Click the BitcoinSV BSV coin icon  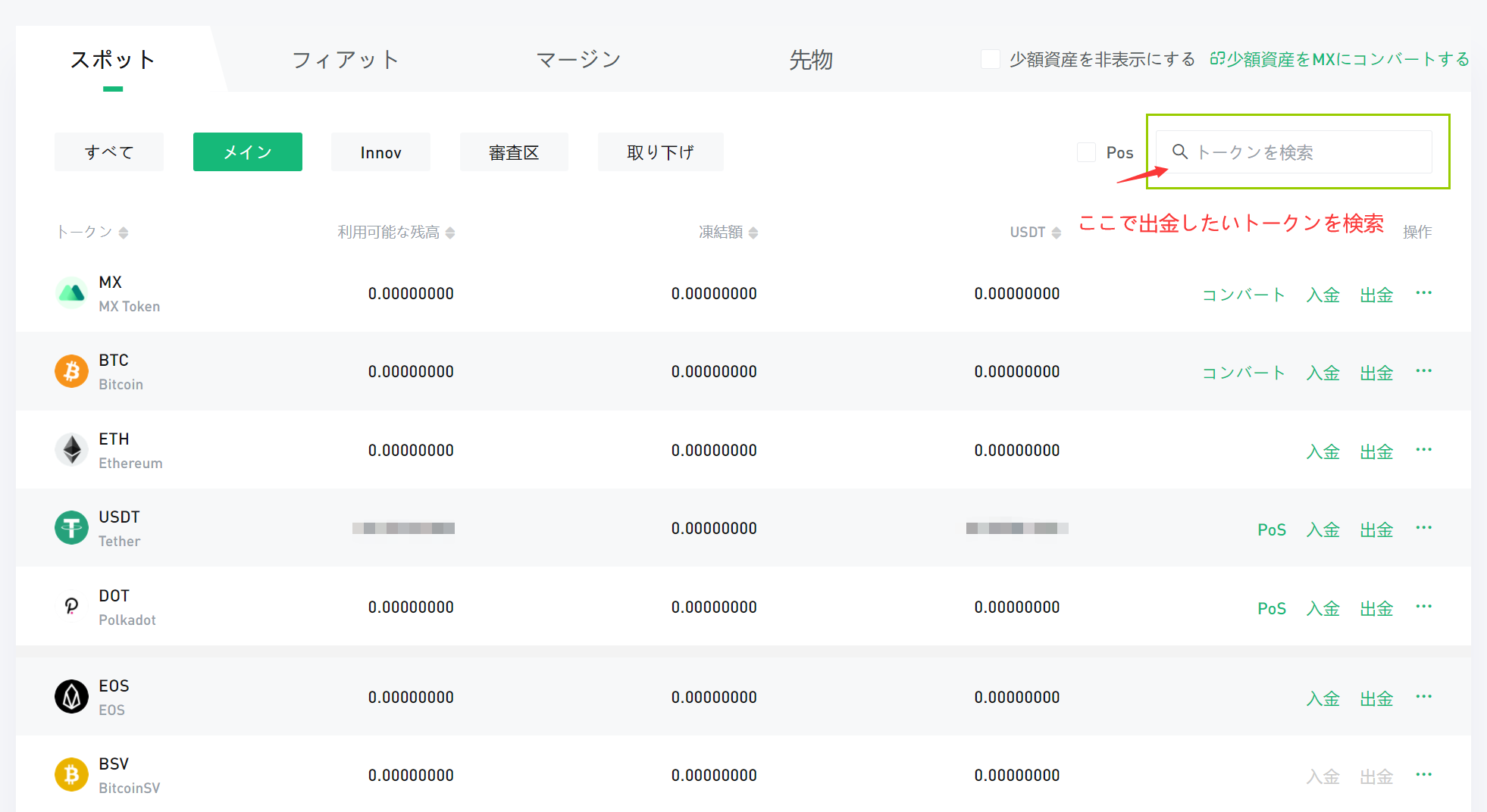[x=71, y=775]
